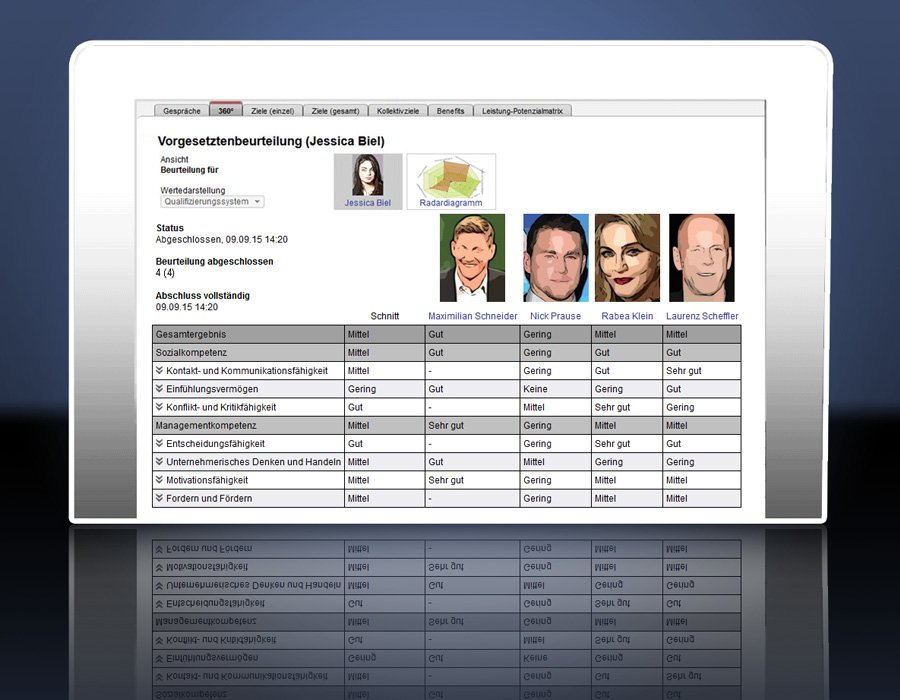Switch to the Benefits tab
This screenshot has width=900, height=700.
pyautogui.click(x=451, y=110)
